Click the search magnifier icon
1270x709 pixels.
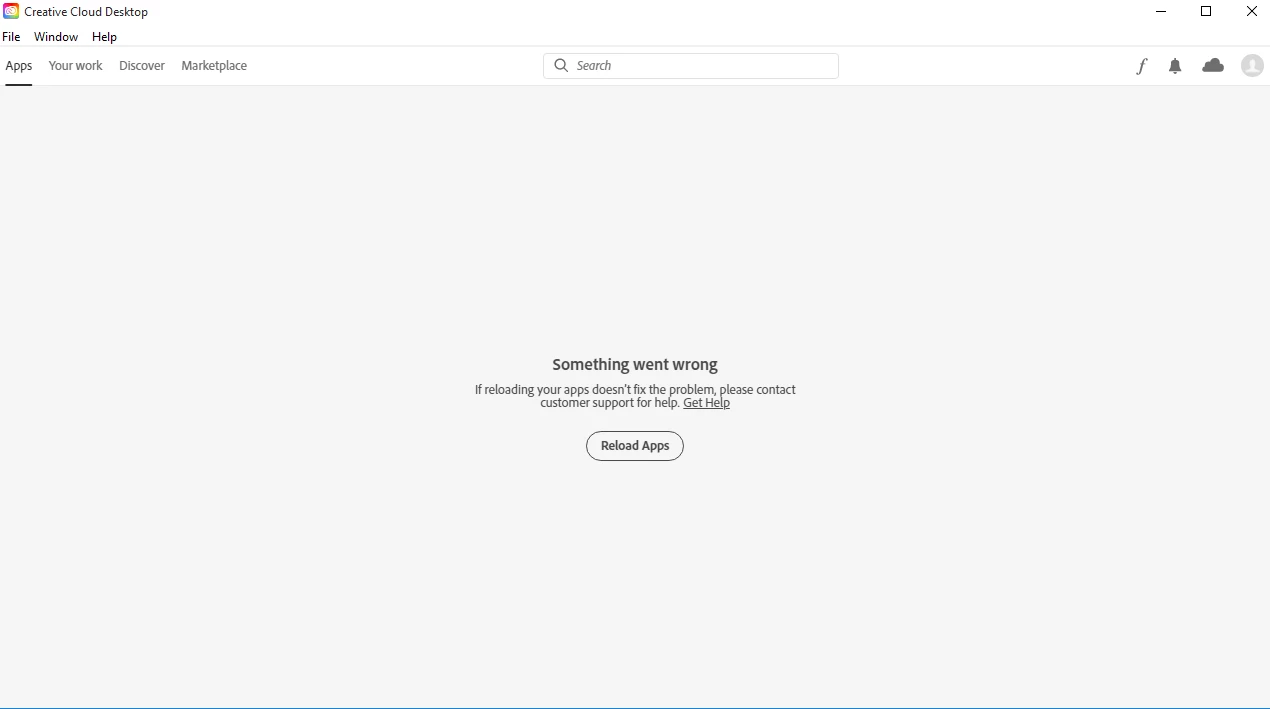561,65
